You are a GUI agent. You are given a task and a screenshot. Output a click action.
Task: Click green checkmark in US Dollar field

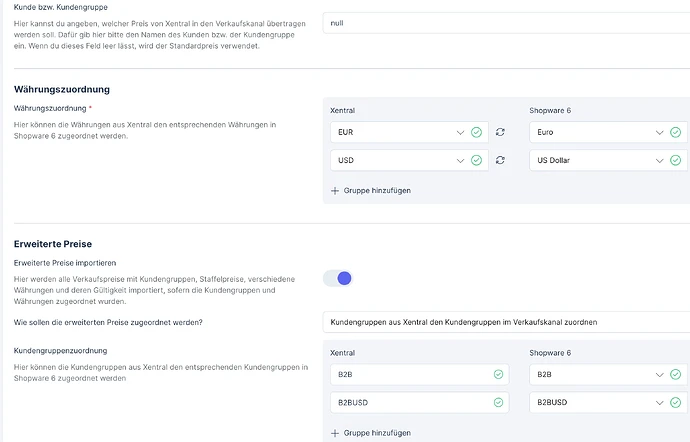675,160
